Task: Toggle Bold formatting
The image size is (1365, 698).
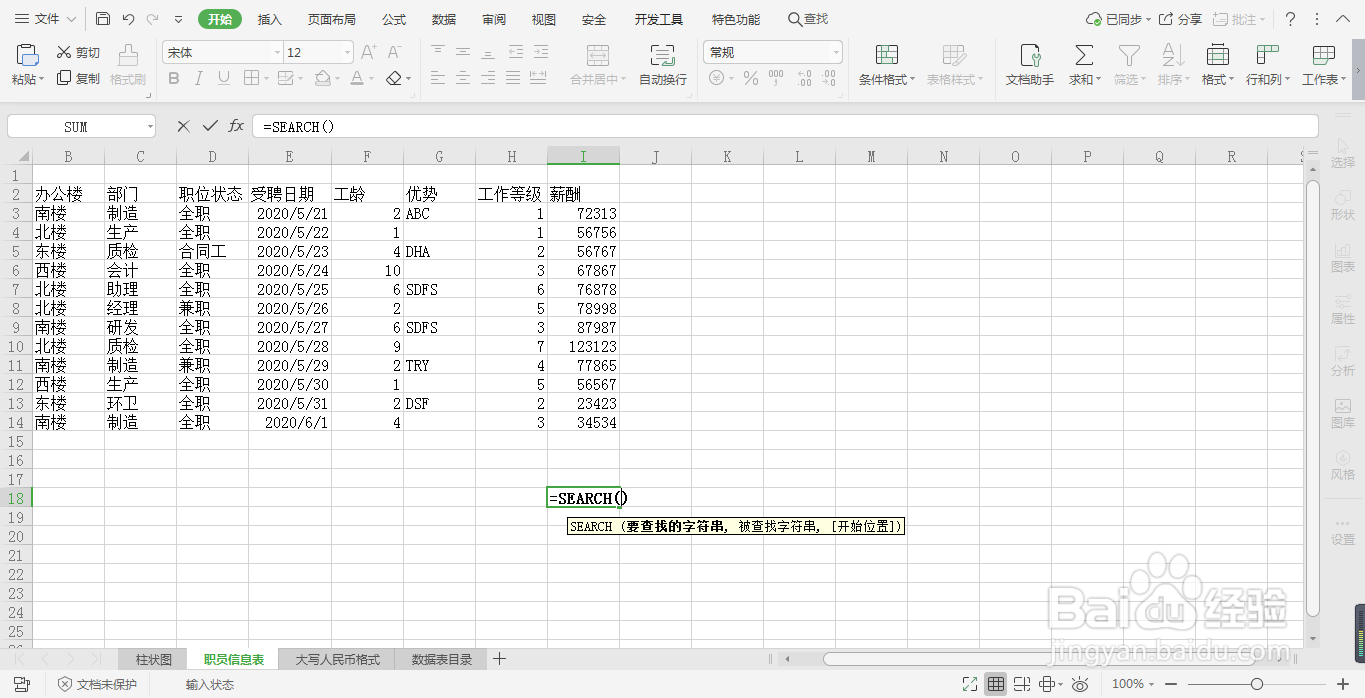Action: (x=174, y=78)
